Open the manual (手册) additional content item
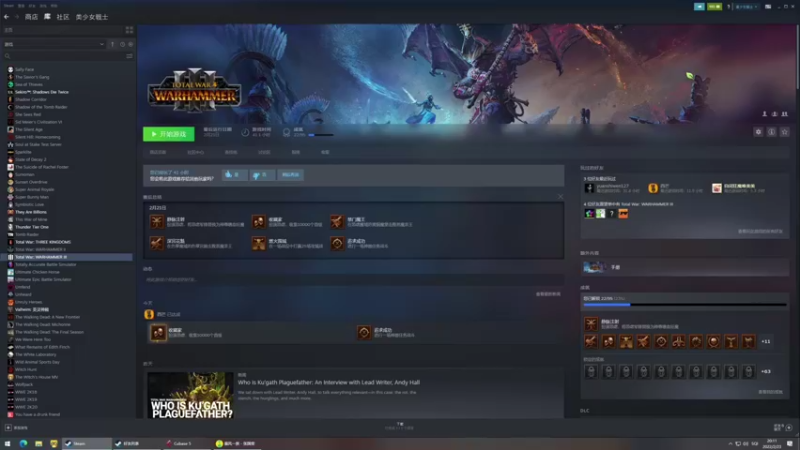Screen dimensions: 800x450 click(685, 267)
